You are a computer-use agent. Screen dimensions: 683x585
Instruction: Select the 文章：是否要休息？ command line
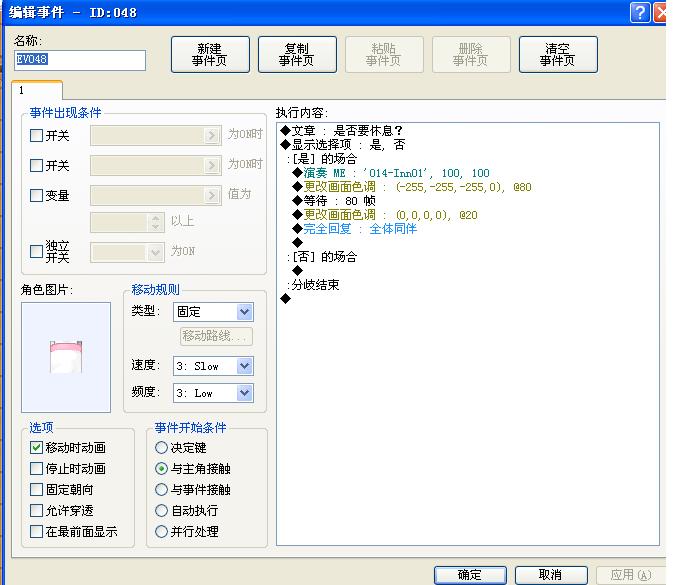[x=342, y=131]
